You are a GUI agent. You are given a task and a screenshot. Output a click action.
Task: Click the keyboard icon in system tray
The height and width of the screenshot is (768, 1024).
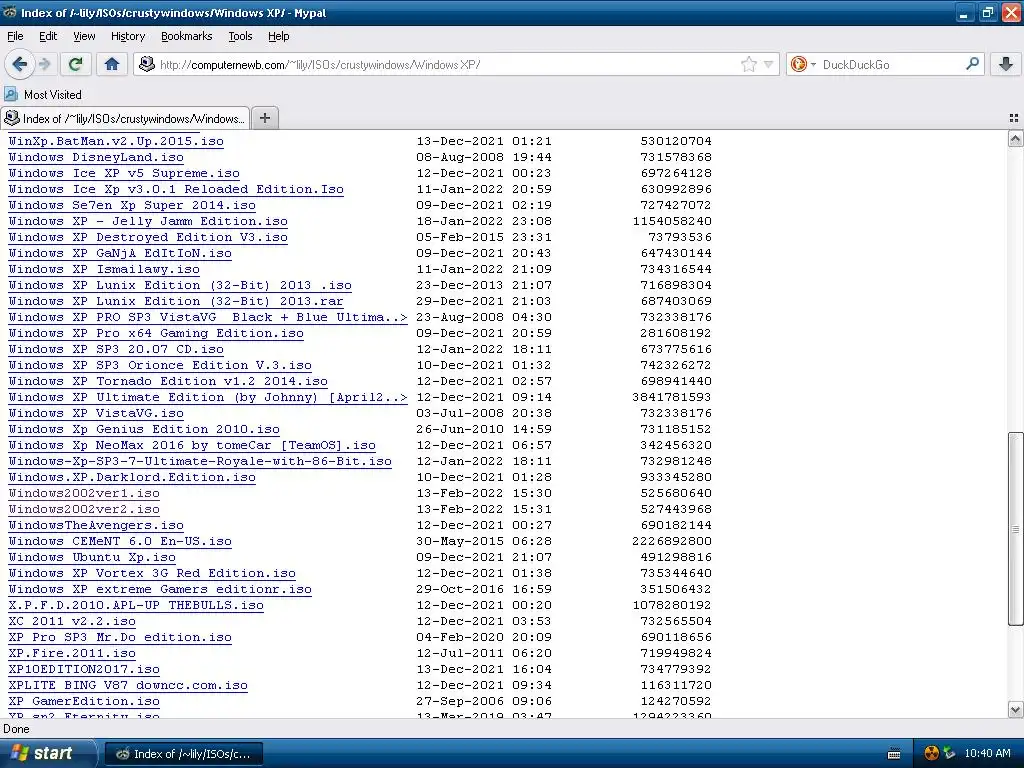point(894,754)
